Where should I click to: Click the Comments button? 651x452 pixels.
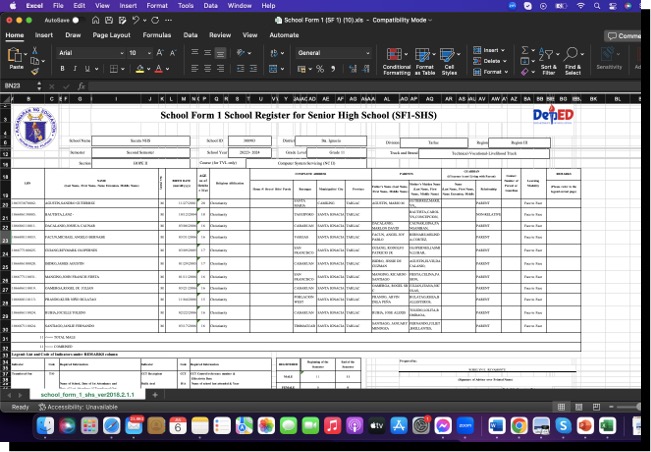(x=623, y=36)
